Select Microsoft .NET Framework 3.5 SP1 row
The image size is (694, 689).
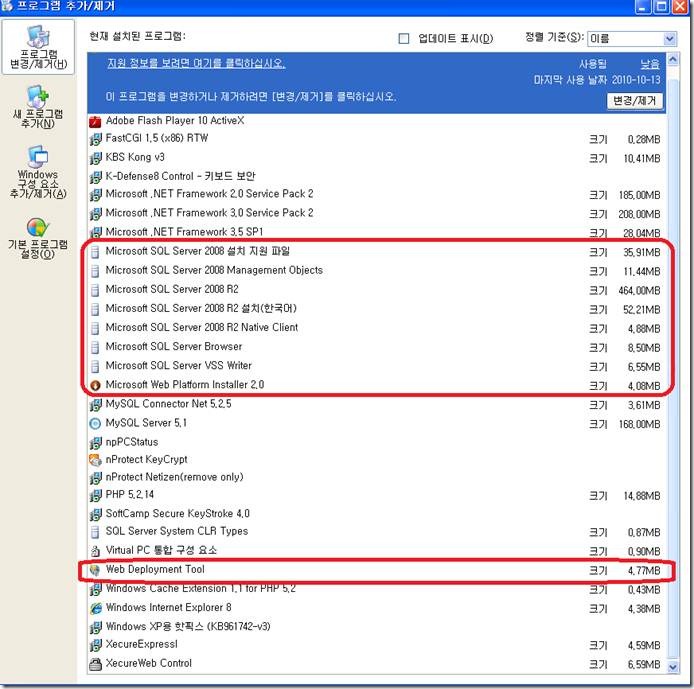[x=377, y=232]
